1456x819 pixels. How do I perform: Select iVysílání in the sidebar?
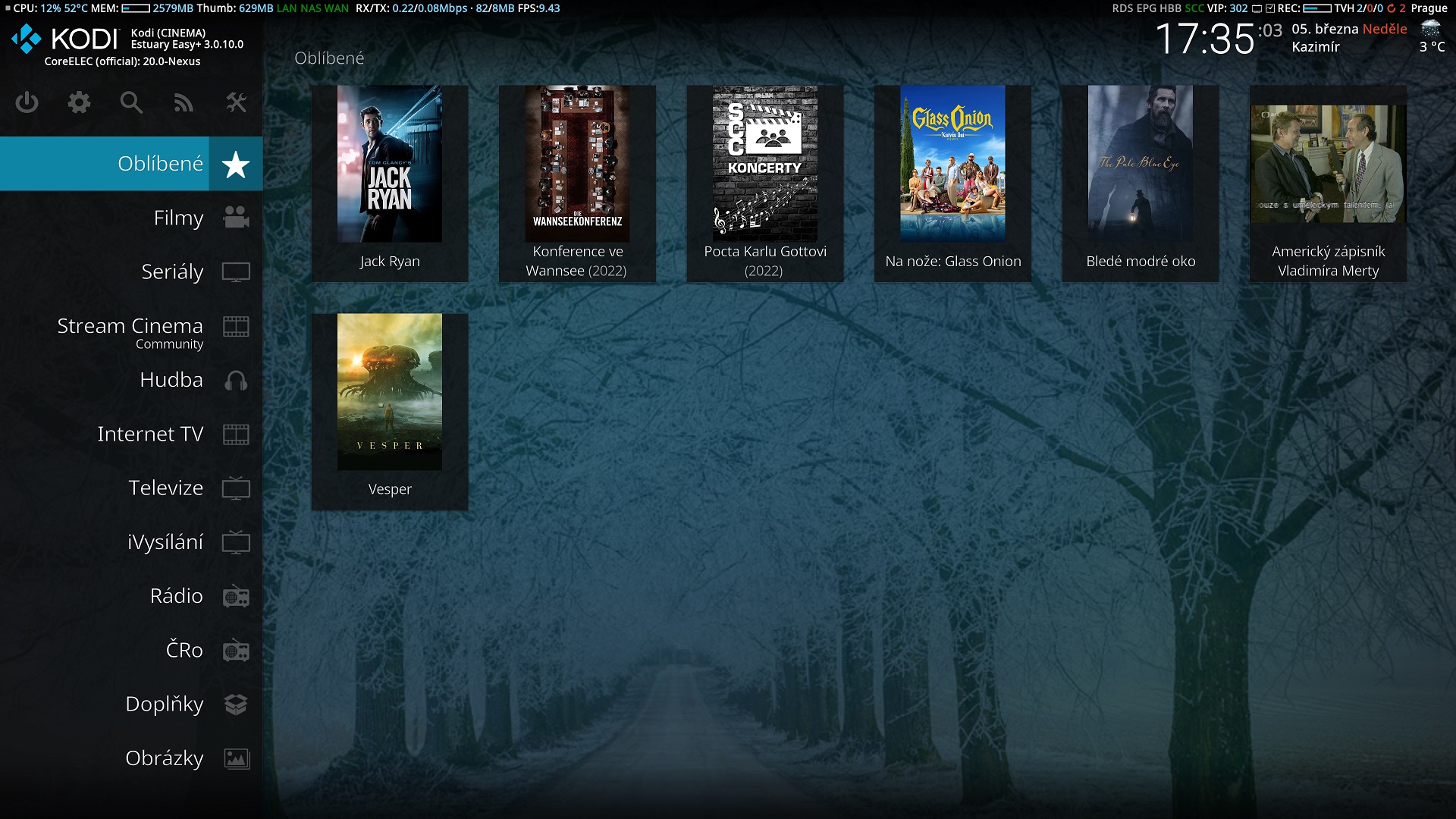165,542
